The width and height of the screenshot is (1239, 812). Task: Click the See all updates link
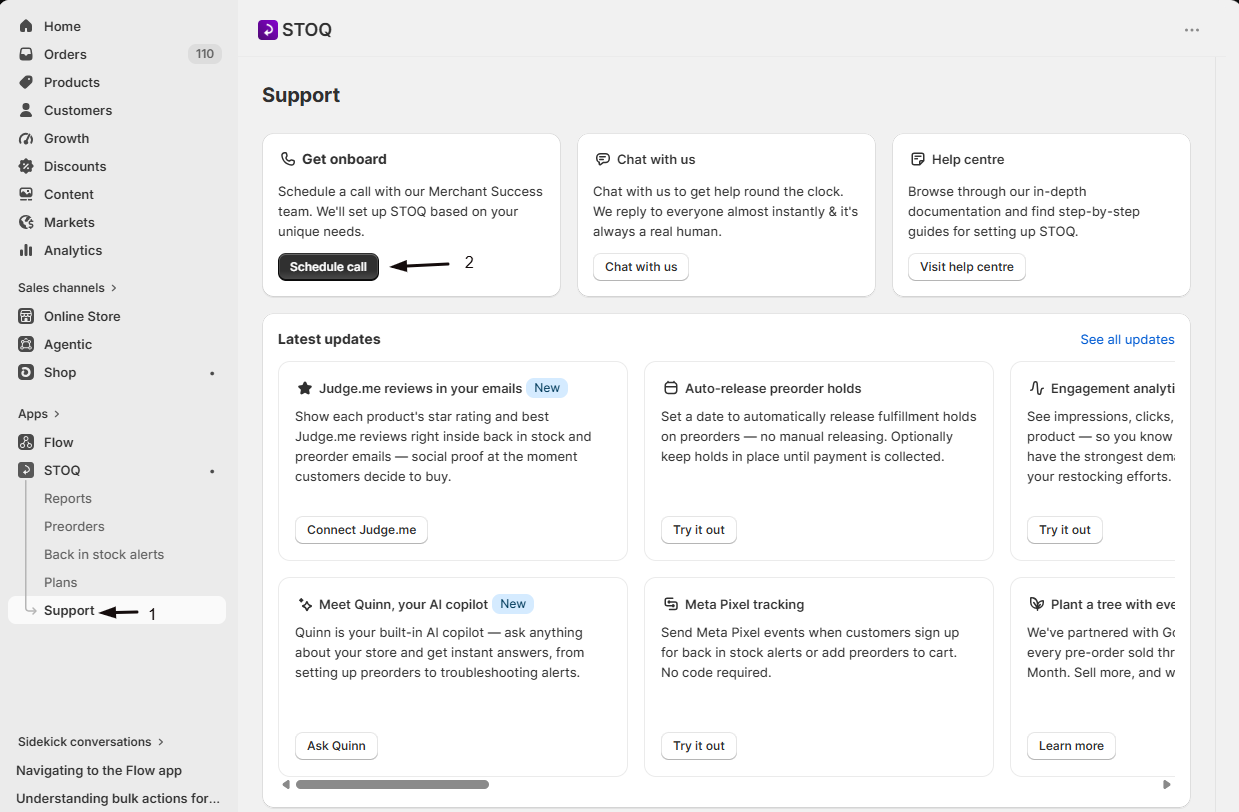pyautogui.click(x=1127, y=339)
